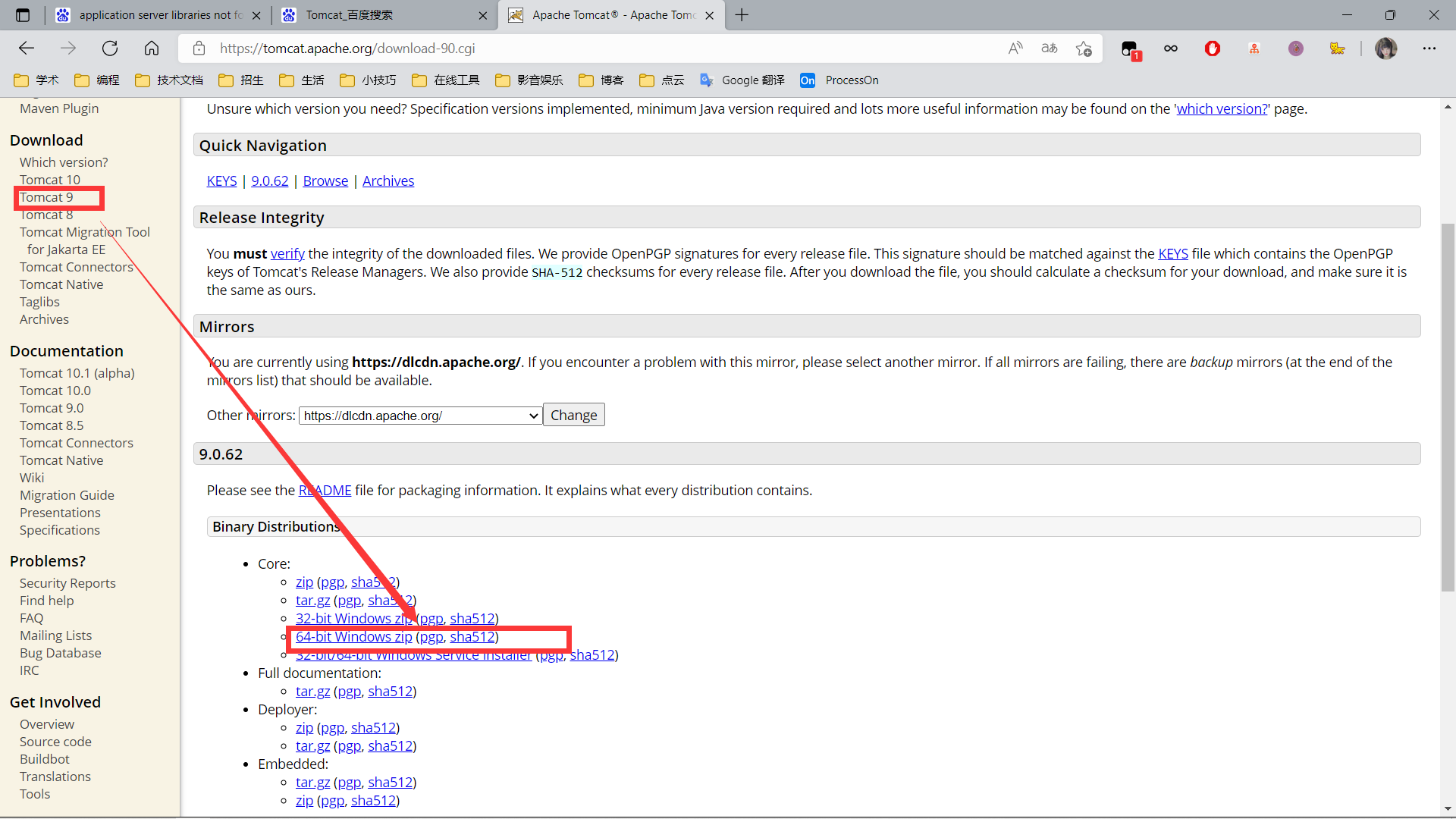
Task: Click the 64-bit Windows zip download link
Action: 354,636
